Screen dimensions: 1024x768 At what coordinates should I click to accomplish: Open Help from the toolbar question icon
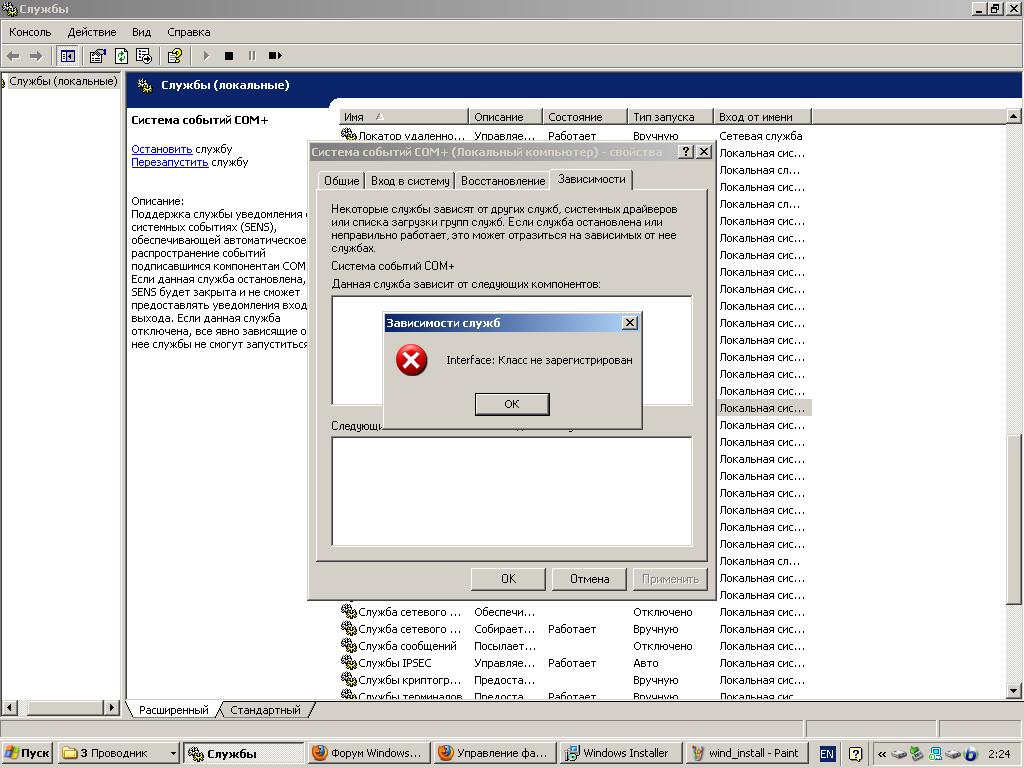tap(175, 56)
